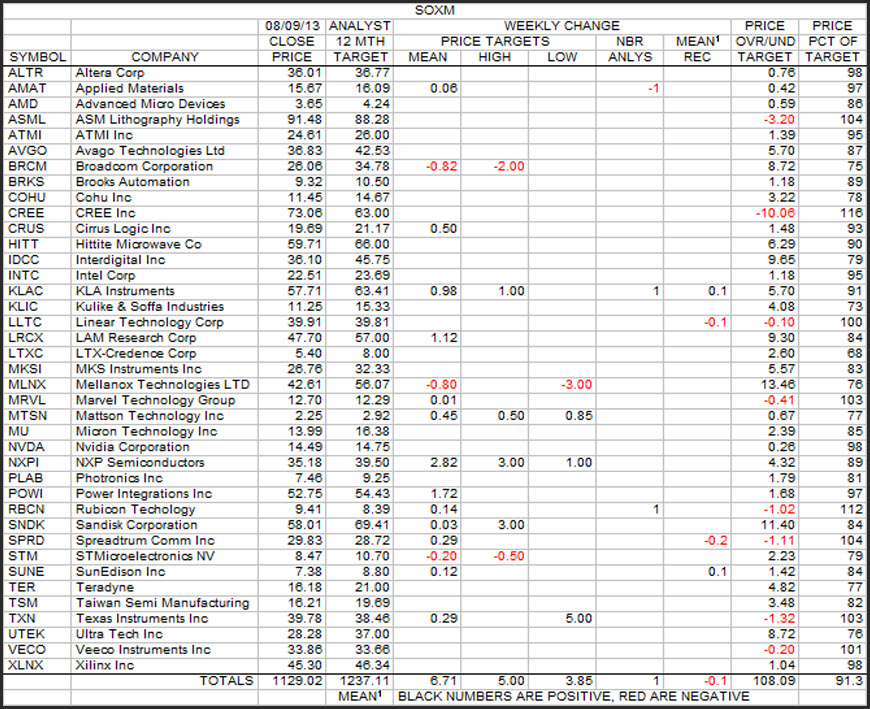Click the ATMI Inc company name
The image size is (870, 709).
[x=104, y=135]
